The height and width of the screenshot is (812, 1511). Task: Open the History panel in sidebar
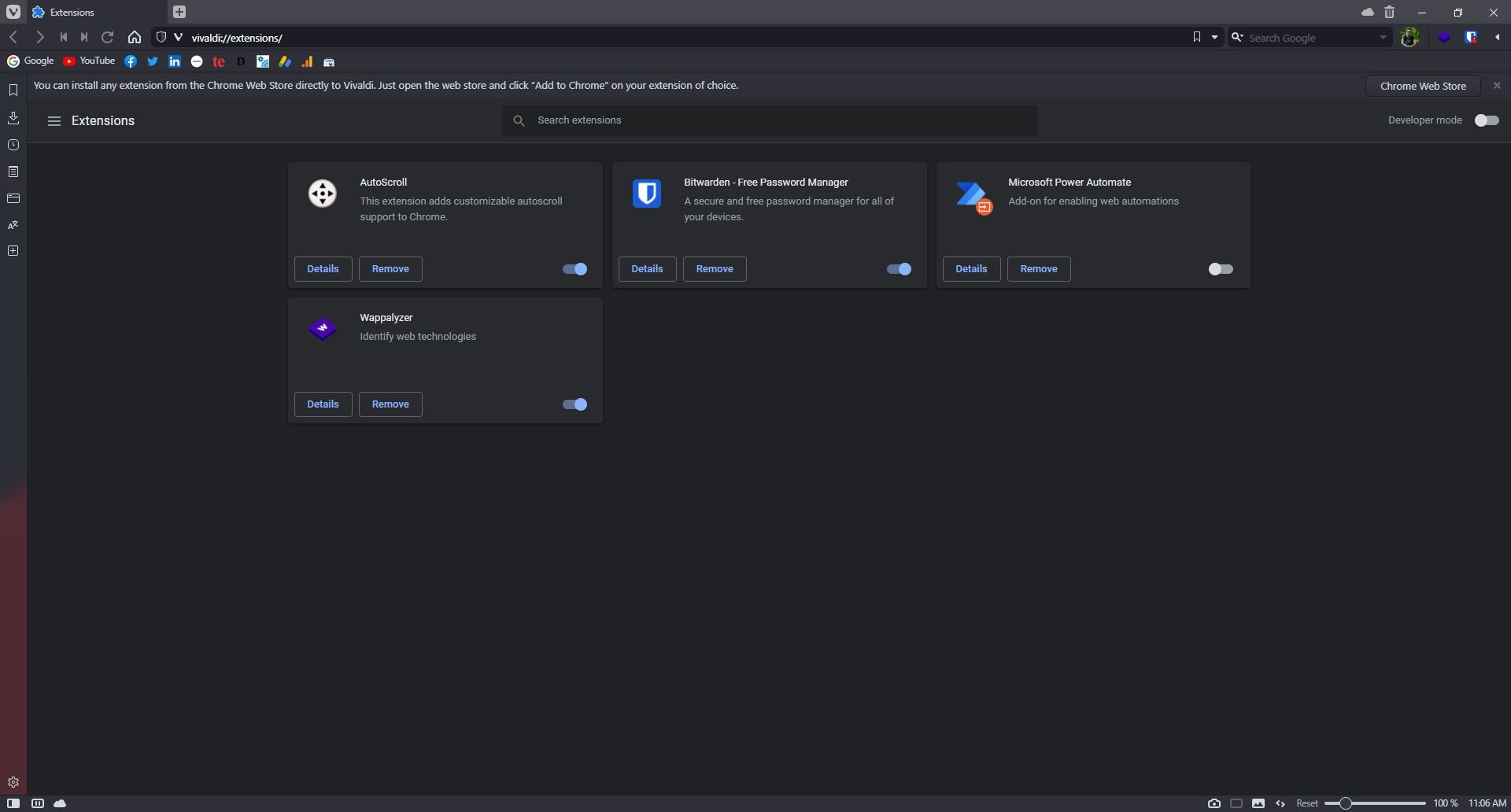13,146
